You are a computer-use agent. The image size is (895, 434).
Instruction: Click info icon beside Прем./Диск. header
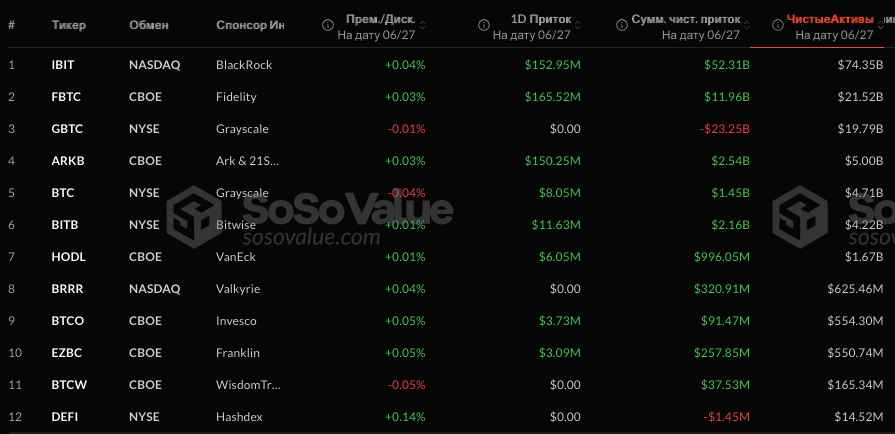tap(328, 25)
